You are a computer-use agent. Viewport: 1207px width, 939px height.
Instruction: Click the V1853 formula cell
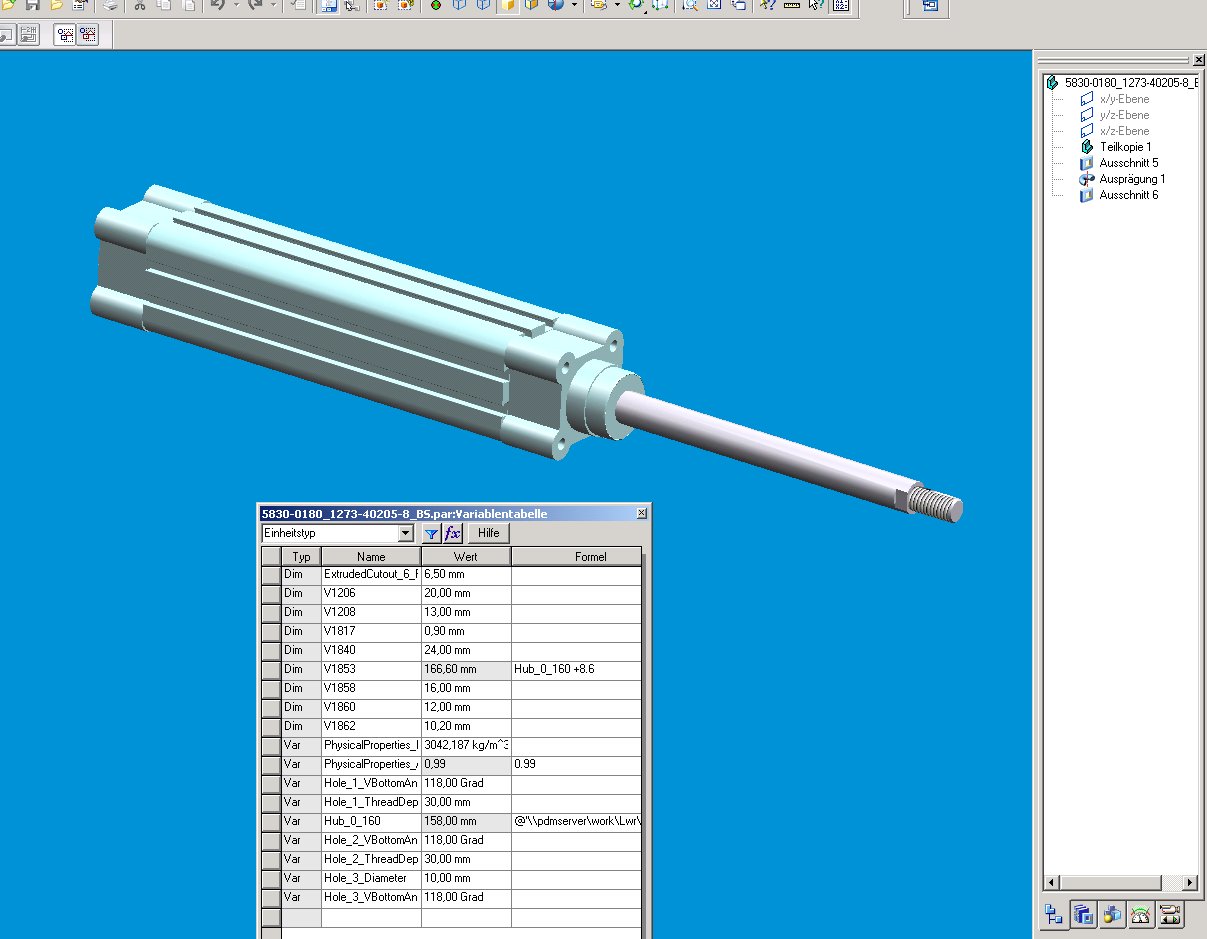(x=576, y=669)
